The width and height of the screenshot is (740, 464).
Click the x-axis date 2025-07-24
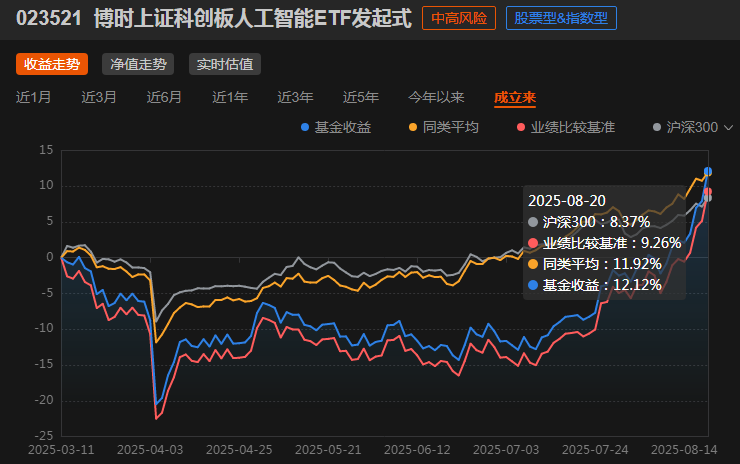[595, 450]
